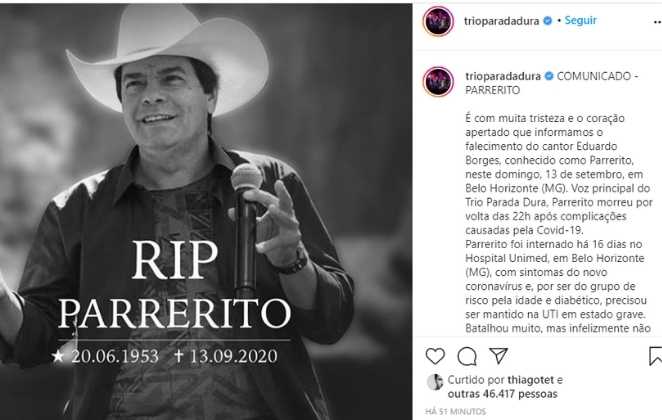Click the COMUNICADO - PARRERITO caption heading
662x420 pixels.
552,83
